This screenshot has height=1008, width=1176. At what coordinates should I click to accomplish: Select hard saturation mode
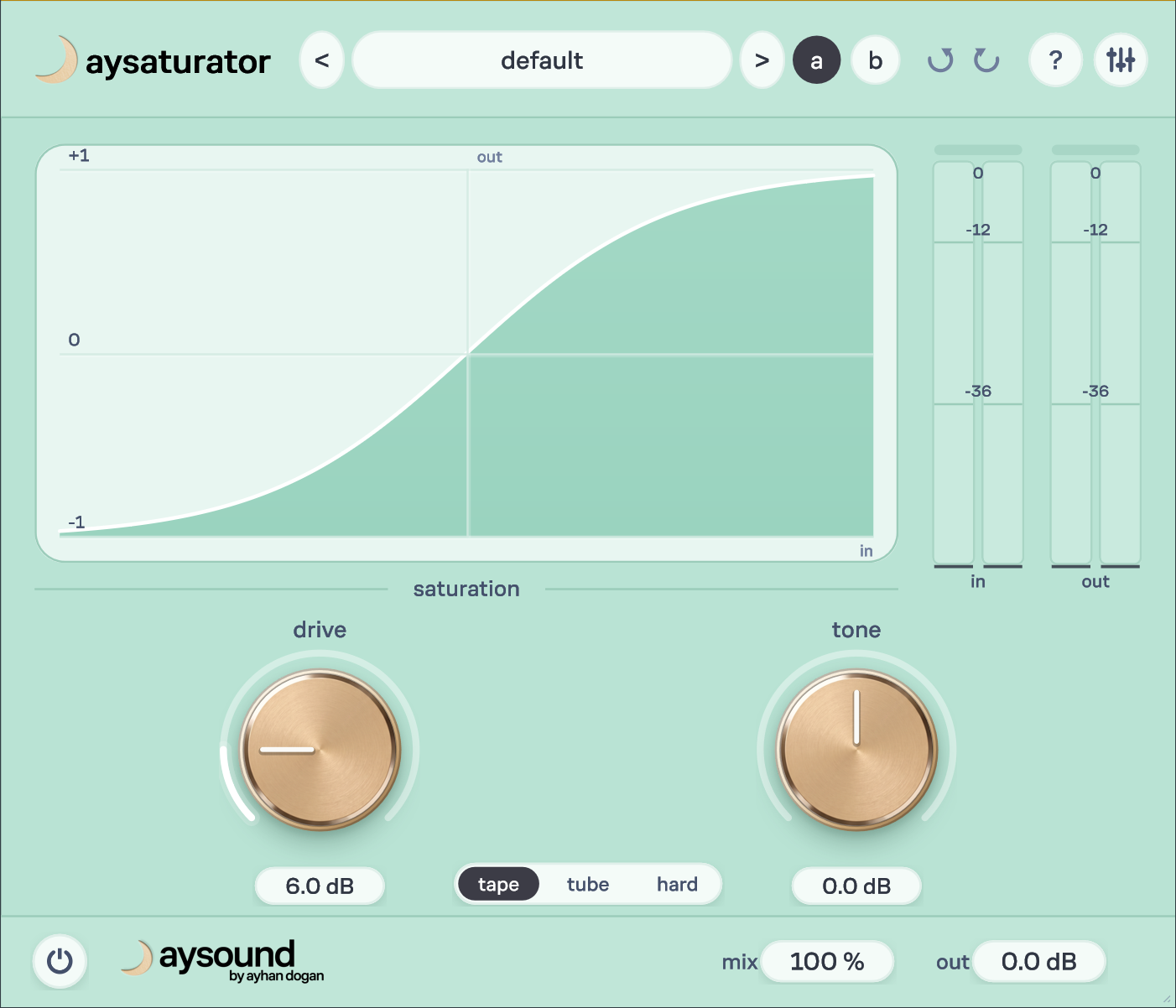coord(677,885)
